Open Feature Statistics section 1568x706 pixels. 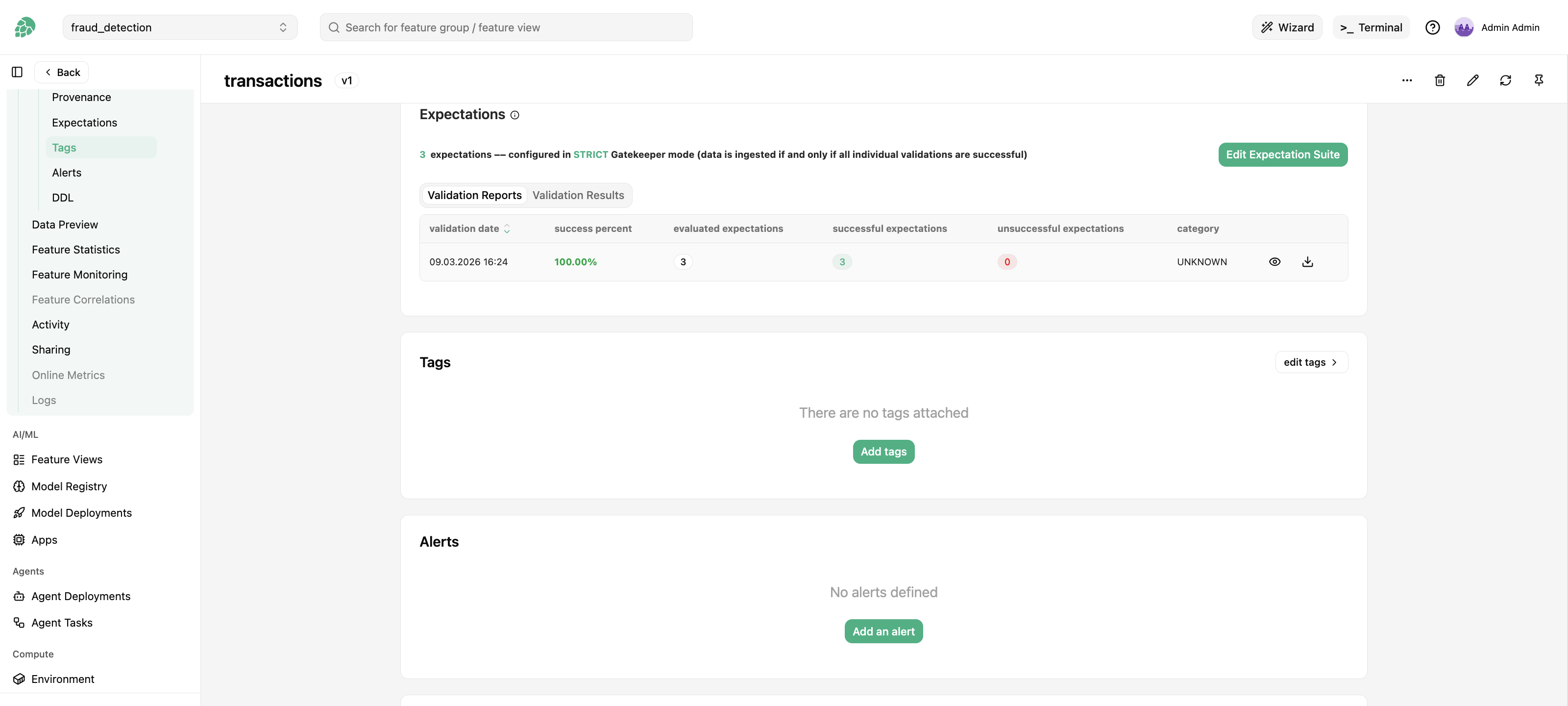pyautogui.click(x=75, y=250)
